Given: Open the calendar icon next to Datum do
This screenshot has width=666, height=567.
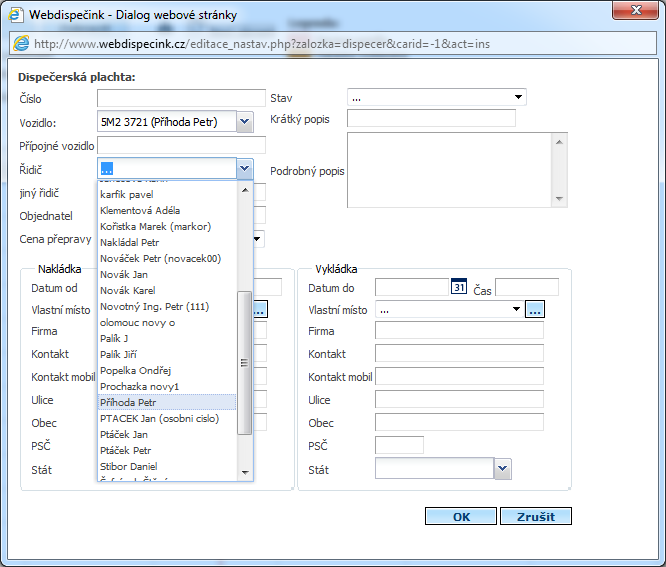Looking at the screenshot, I should [x=459, y=287].
